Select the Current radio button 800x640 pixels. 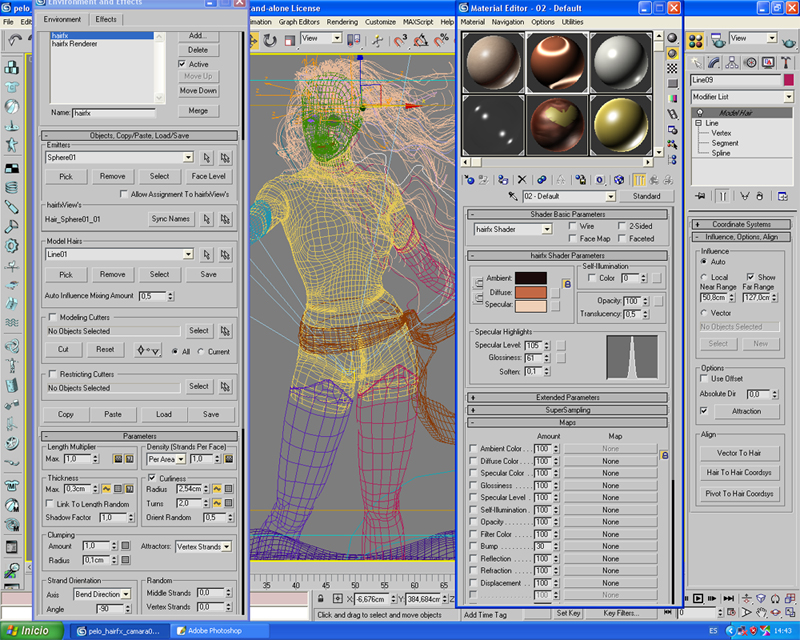tap(201, 352)
